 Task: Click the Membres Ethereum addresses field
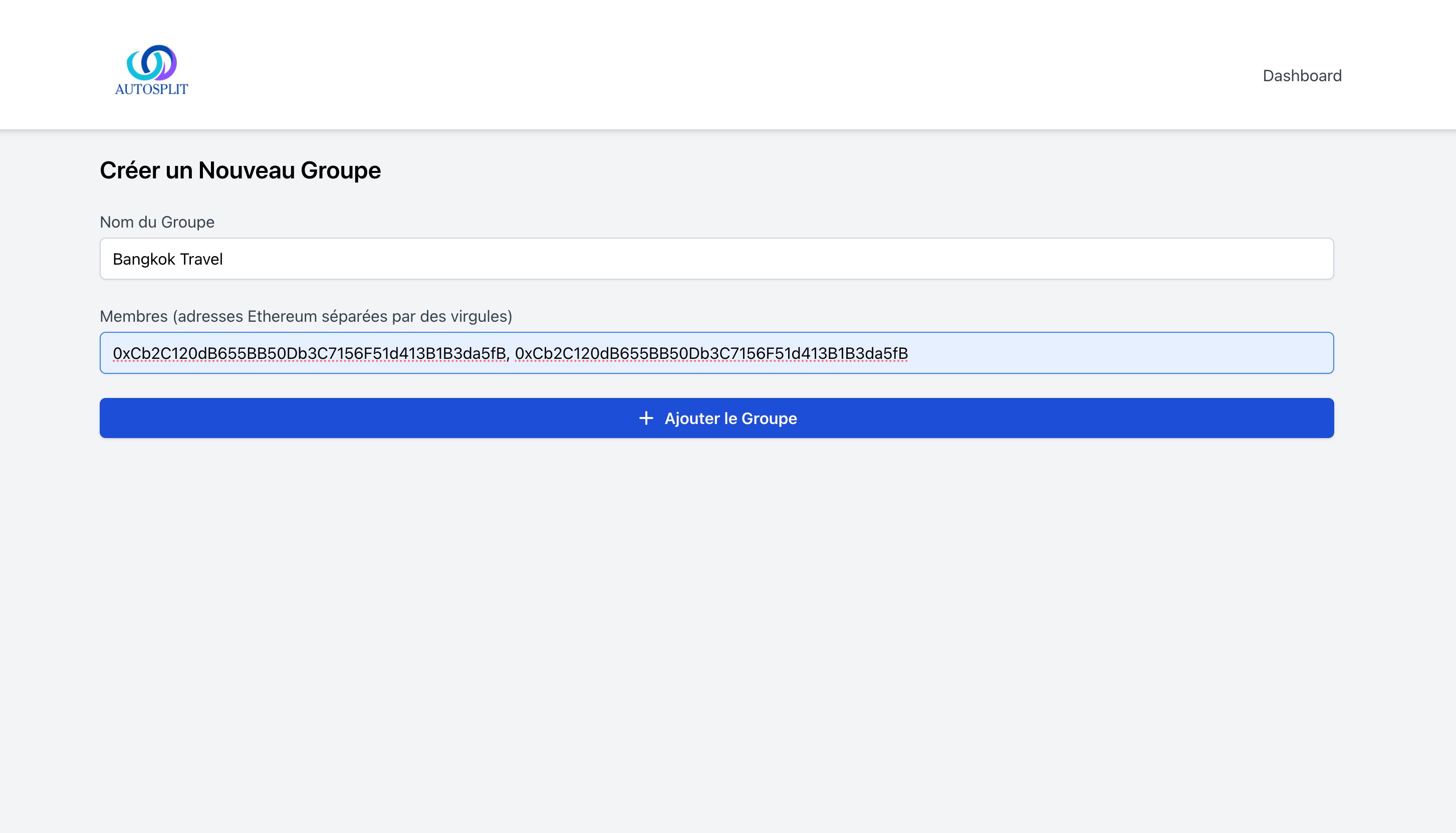[x=716, y=353]
